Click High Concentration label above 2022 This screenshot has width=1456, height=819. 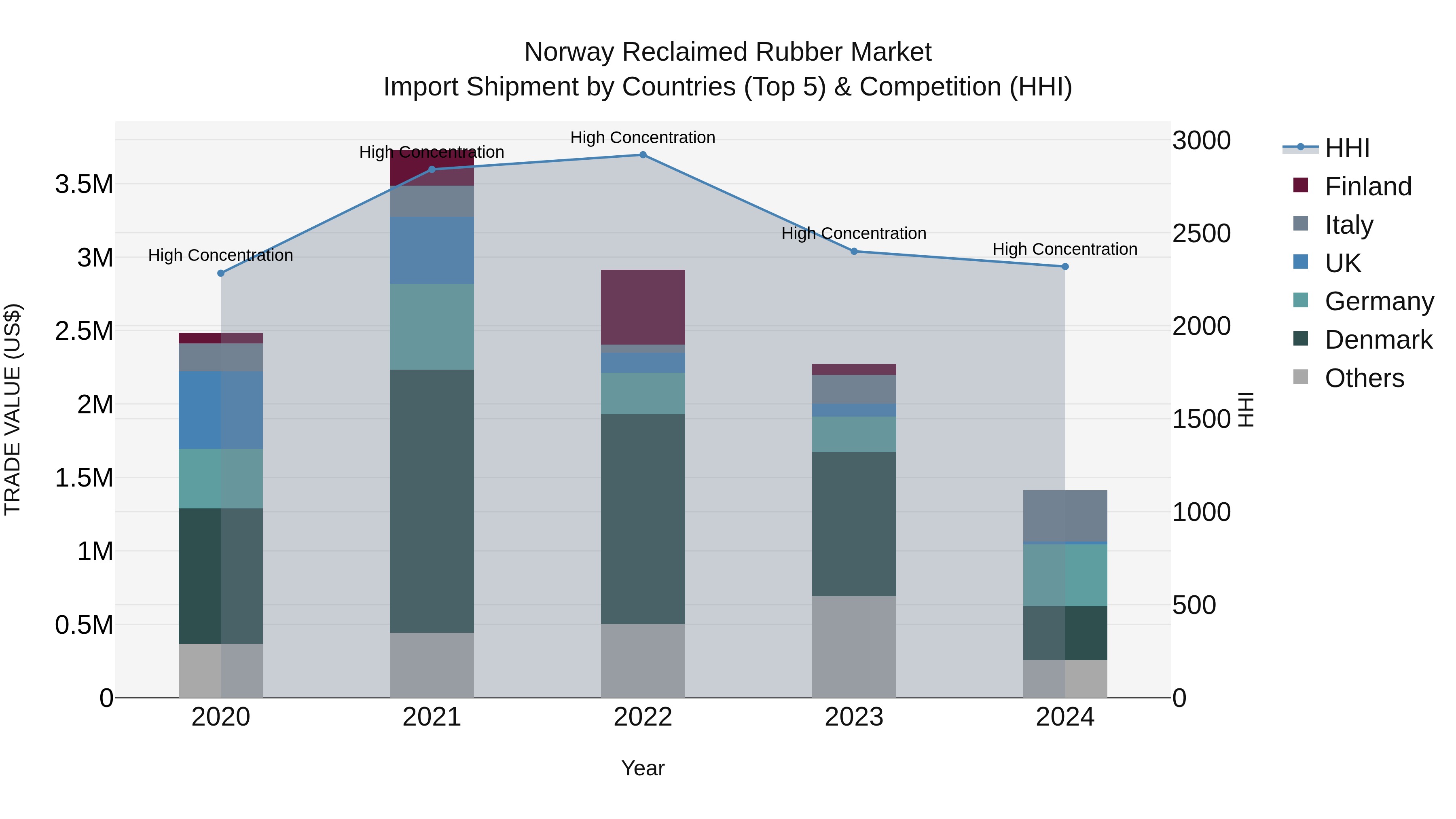(x=643, y=138)
